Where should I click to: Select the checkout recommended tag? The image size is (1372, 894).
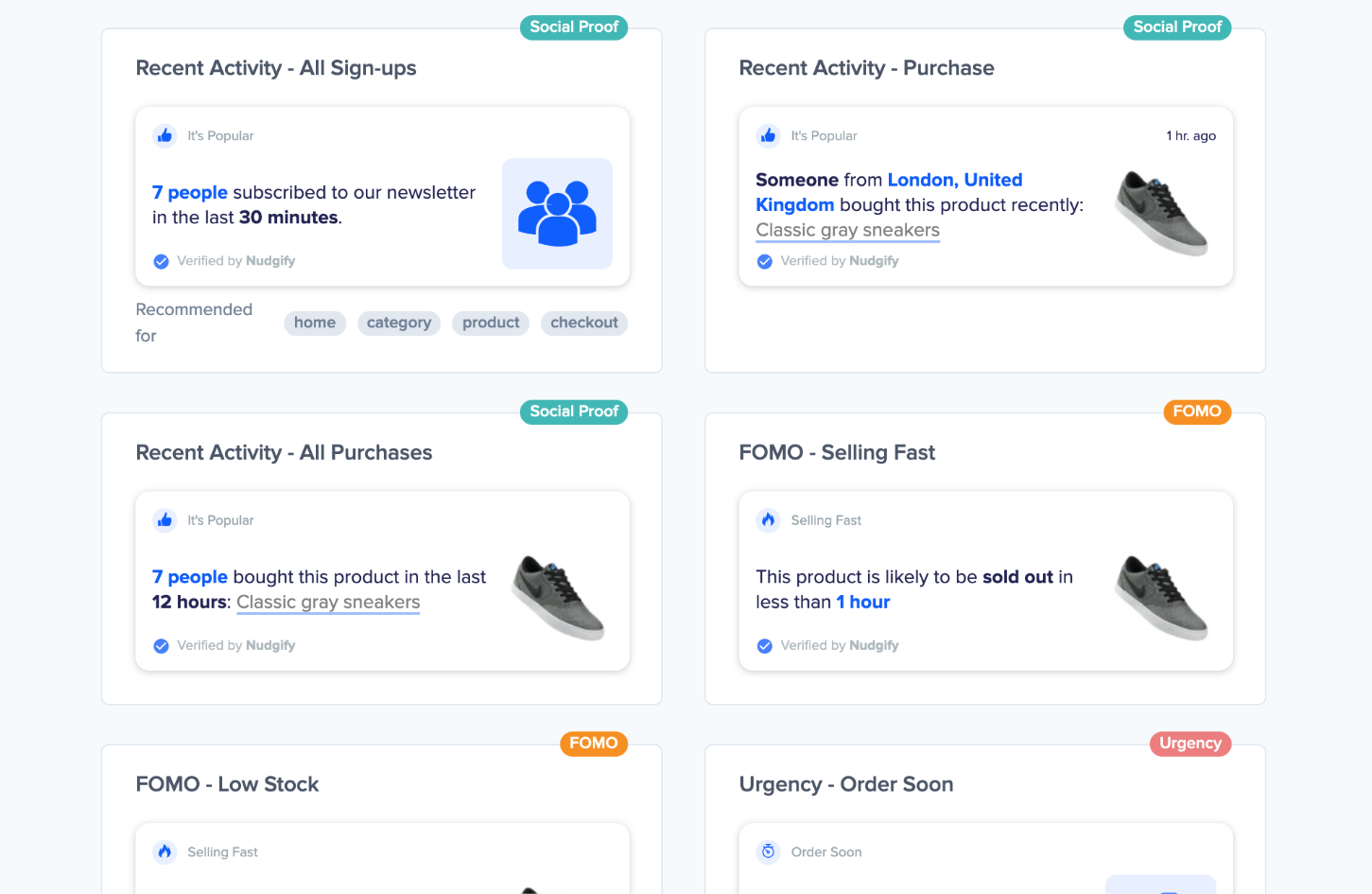tap(584, 324)
